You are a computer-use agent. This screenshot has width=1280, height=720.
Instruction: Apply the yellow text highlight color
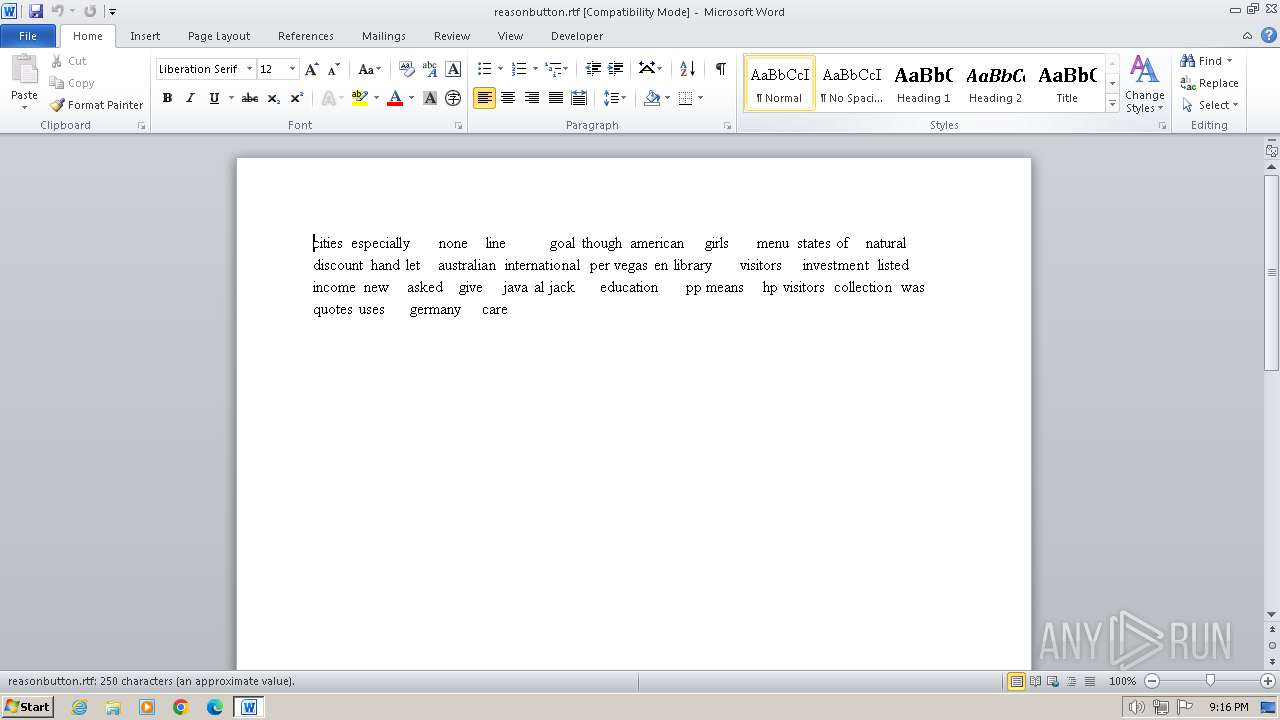[360, 98]
